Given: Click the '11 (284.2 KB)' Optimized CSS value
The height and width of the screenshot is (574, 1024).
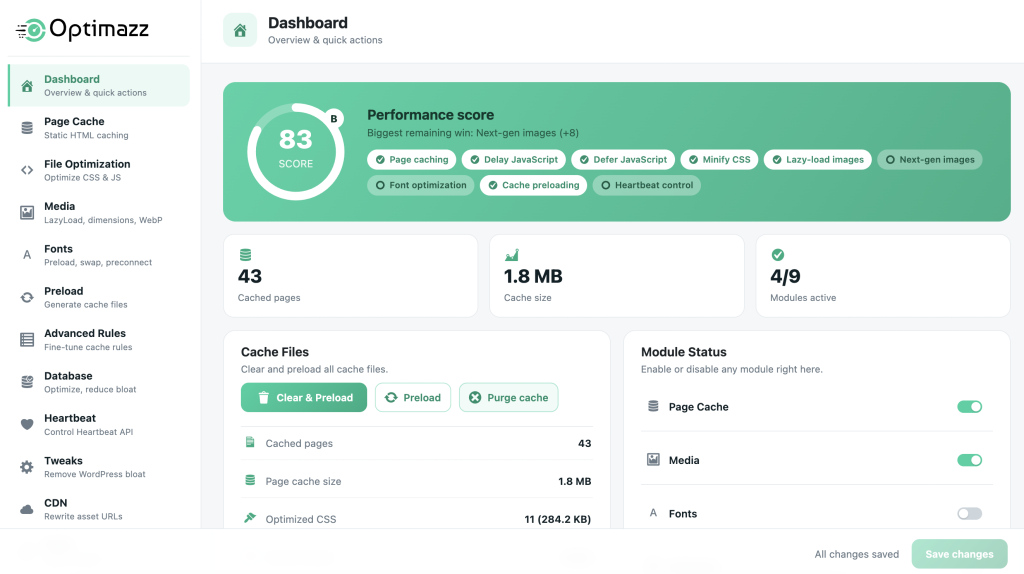Looking at the screenshot, I should click(x=558, y=519).
